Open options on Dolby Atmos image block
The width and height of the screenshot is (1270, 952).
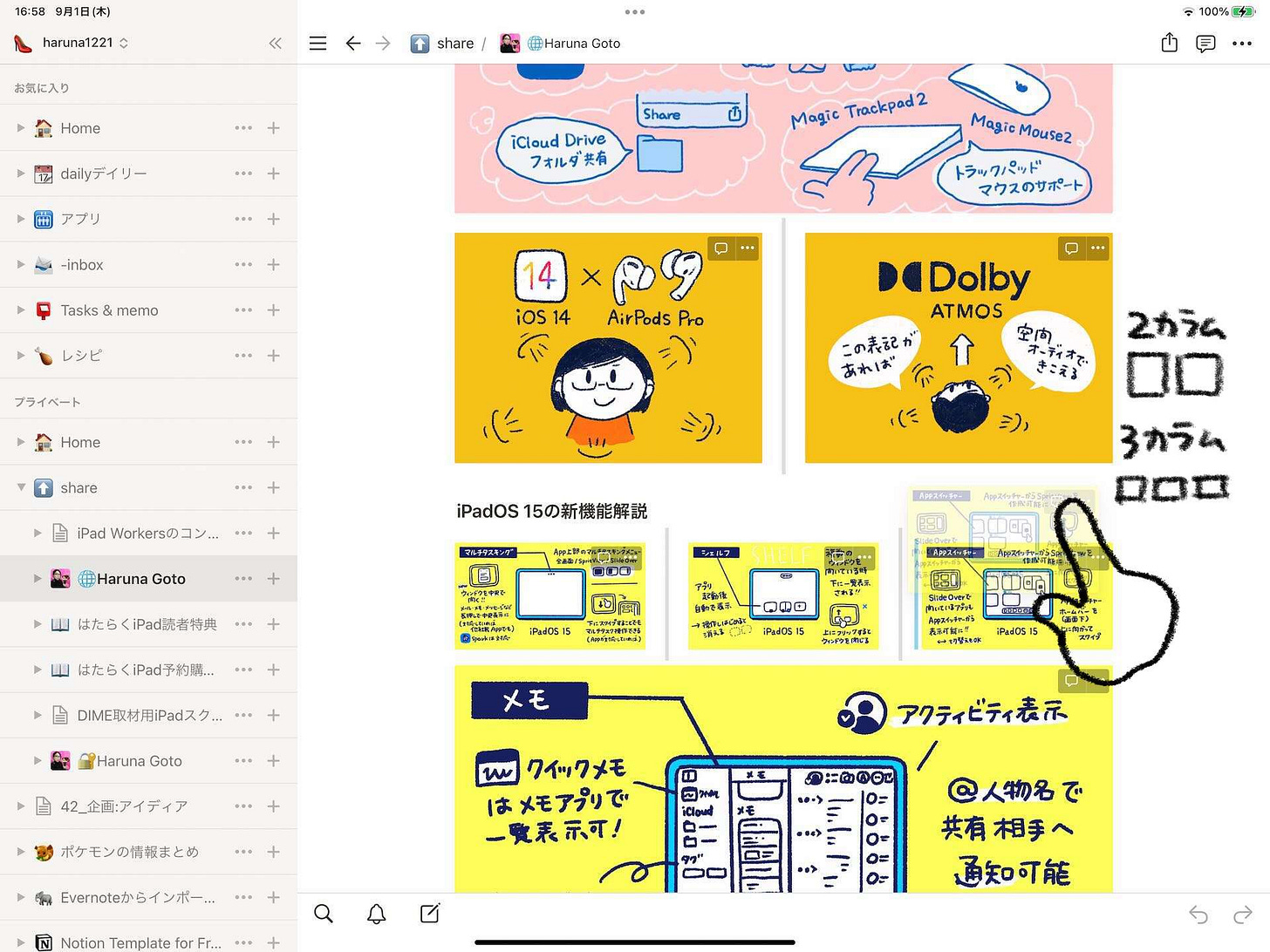click(1098, 248)
